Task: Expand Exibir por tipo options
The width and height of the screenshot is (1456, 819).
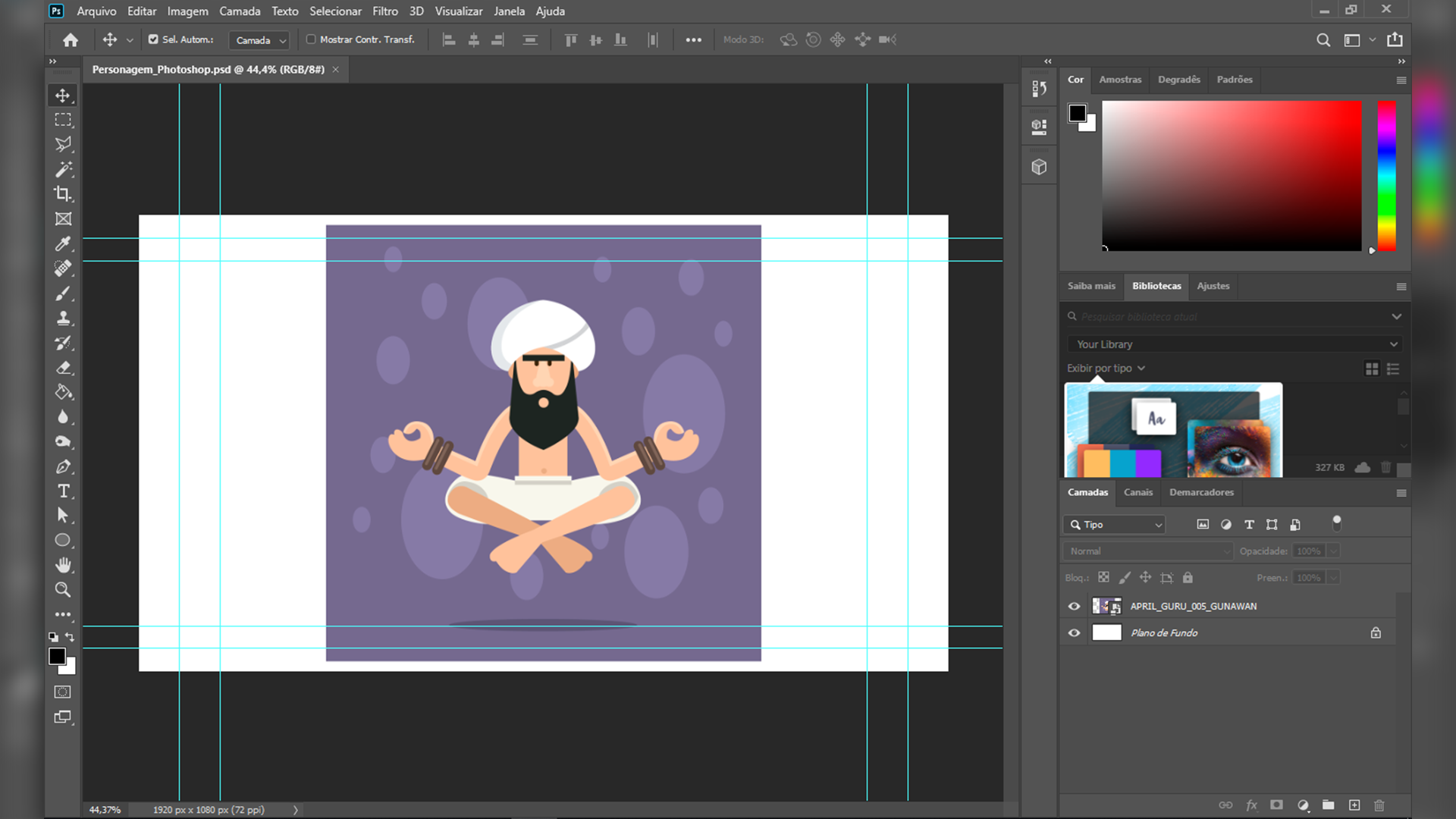Action: (1106, 369)
